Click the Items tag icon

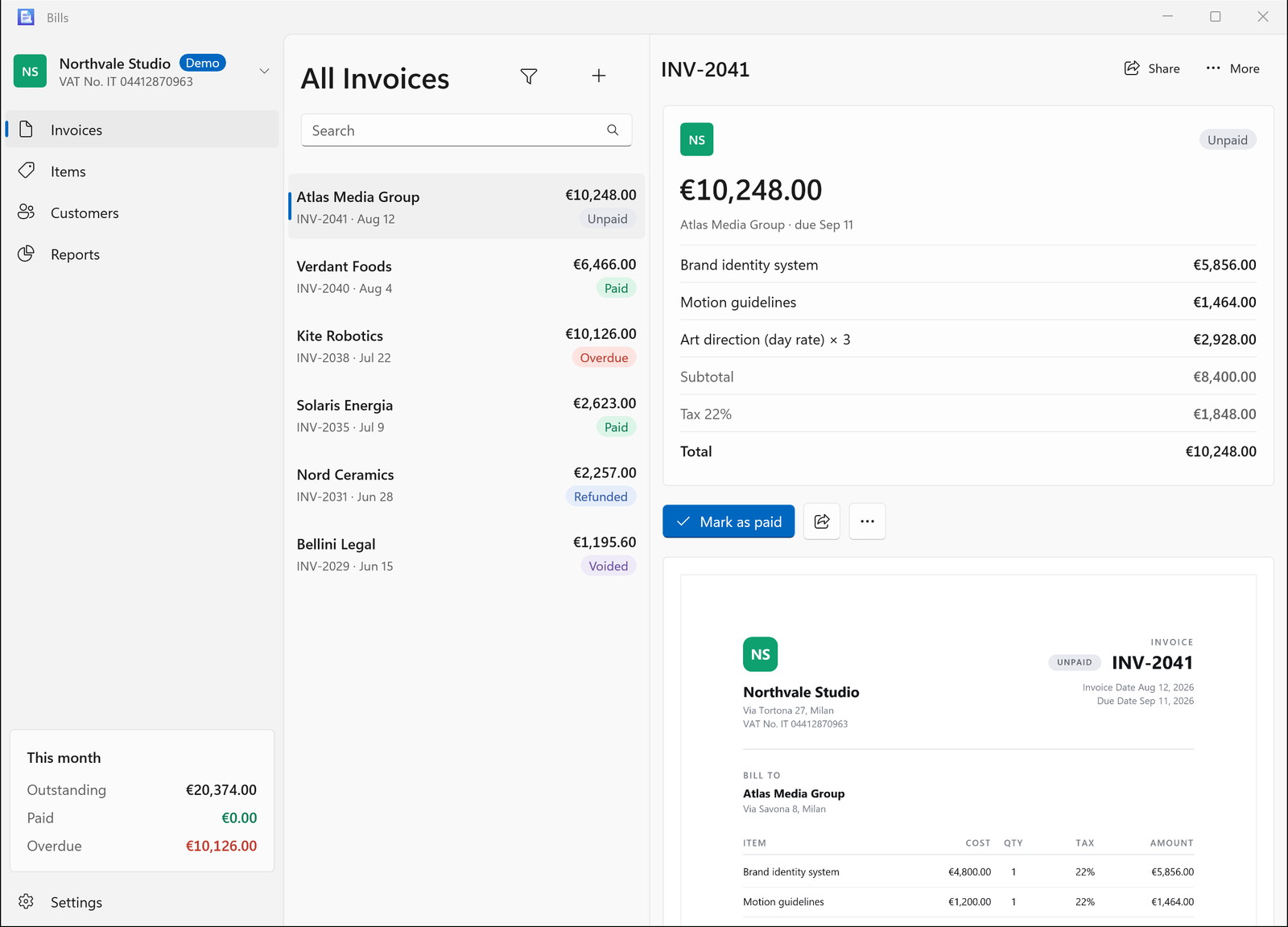coord(27,171)
